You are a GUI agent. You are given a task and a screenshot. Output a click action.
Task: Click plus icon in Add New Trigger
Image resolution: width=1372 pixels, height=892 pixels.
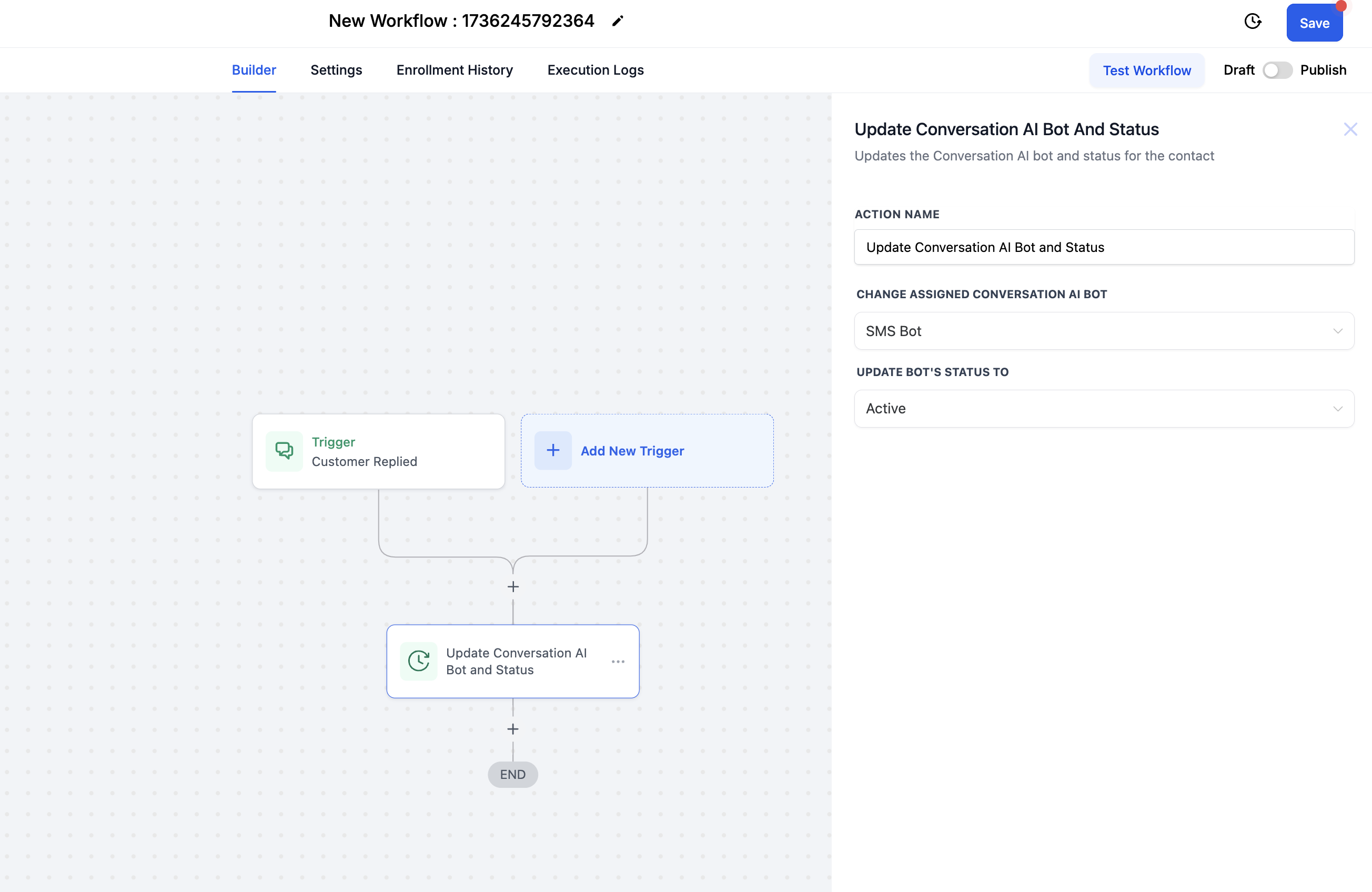pyautogui.click(x=553, y=451)
